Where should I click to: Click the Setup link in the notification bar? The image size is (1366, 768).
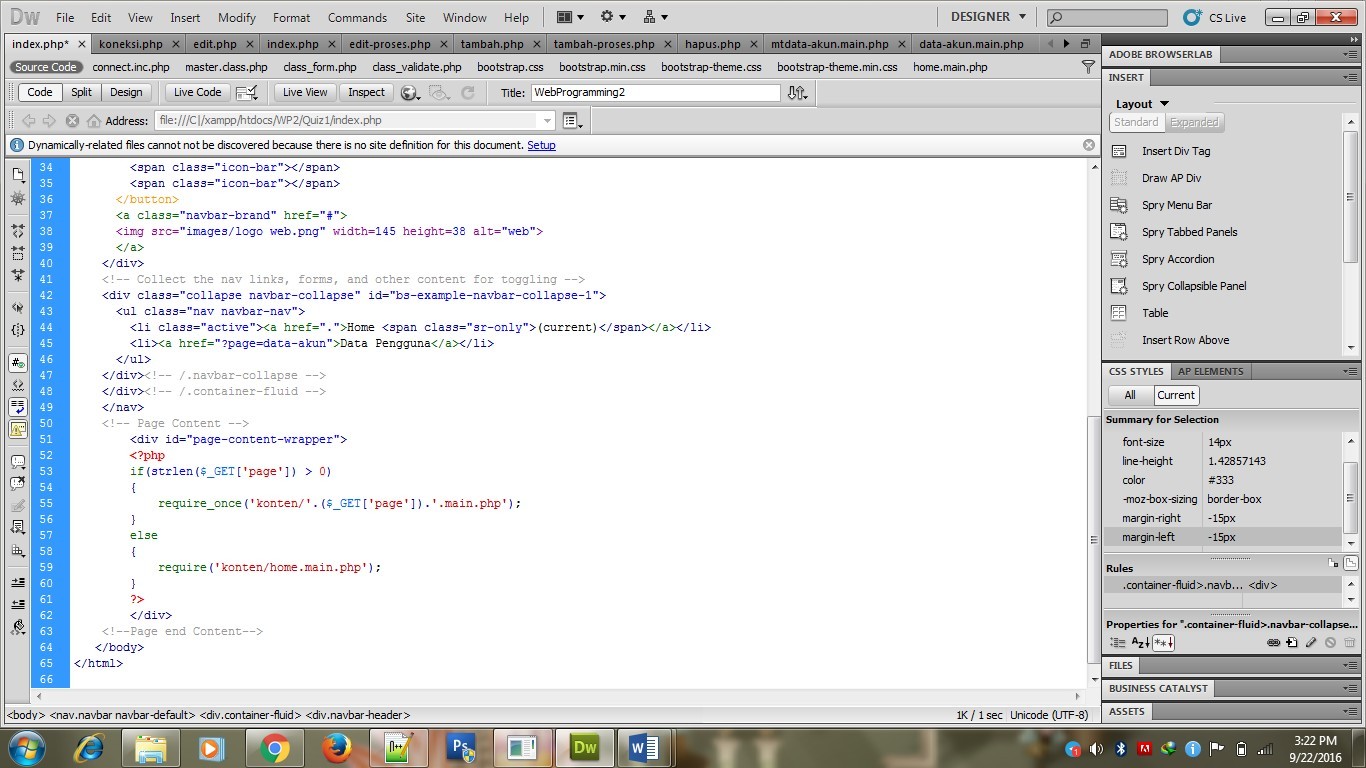(541, 145)
